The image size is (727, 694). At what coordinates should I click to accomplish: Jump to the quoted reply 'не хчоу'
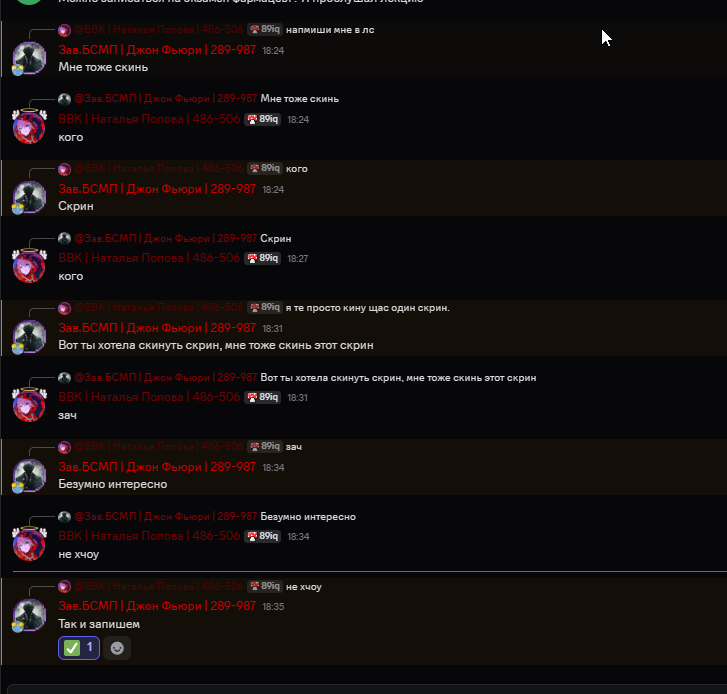point(304,586)
